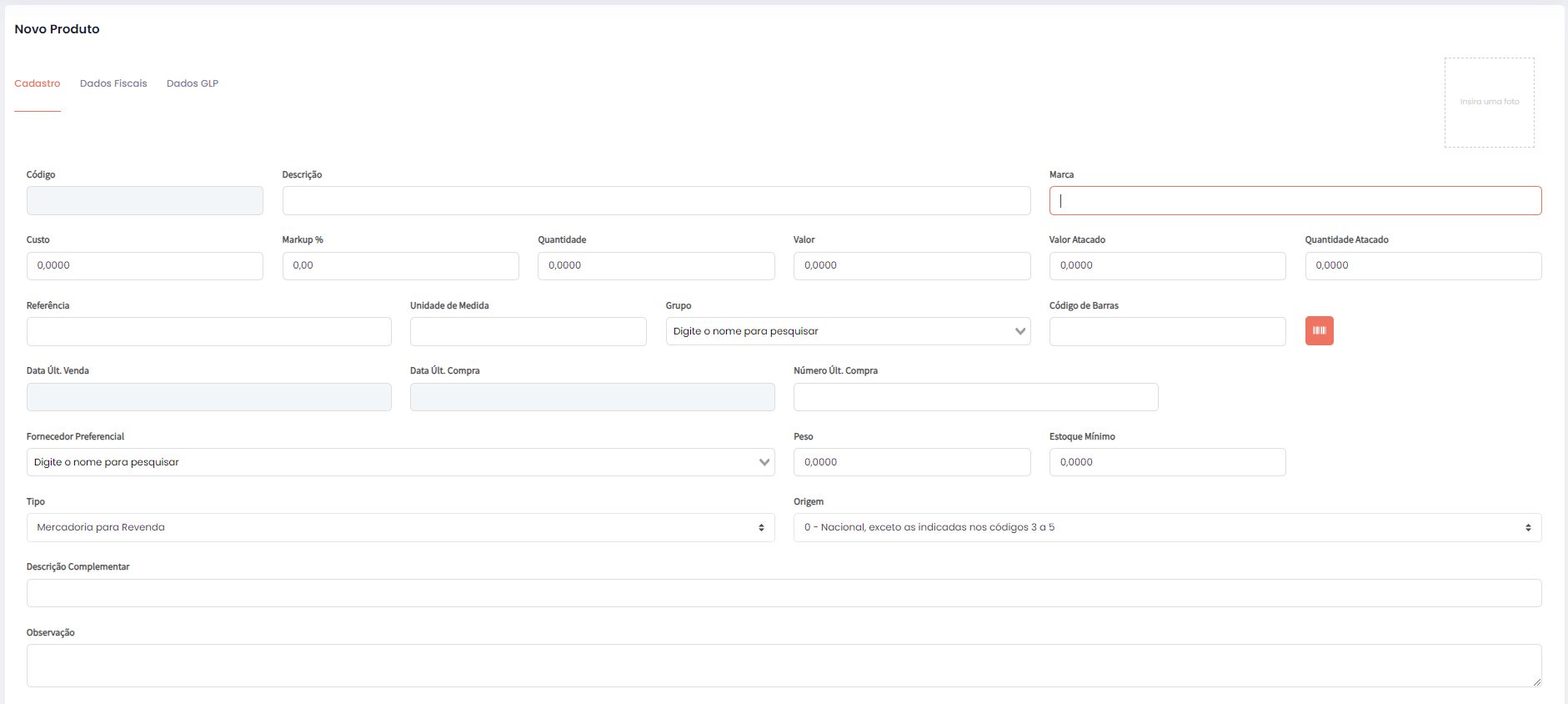Image resolution: width=1568 pixels, height=704 pixels.
Task: Open the Fornecedor Preferencial dropdown
Action: [x=400, y=462]
